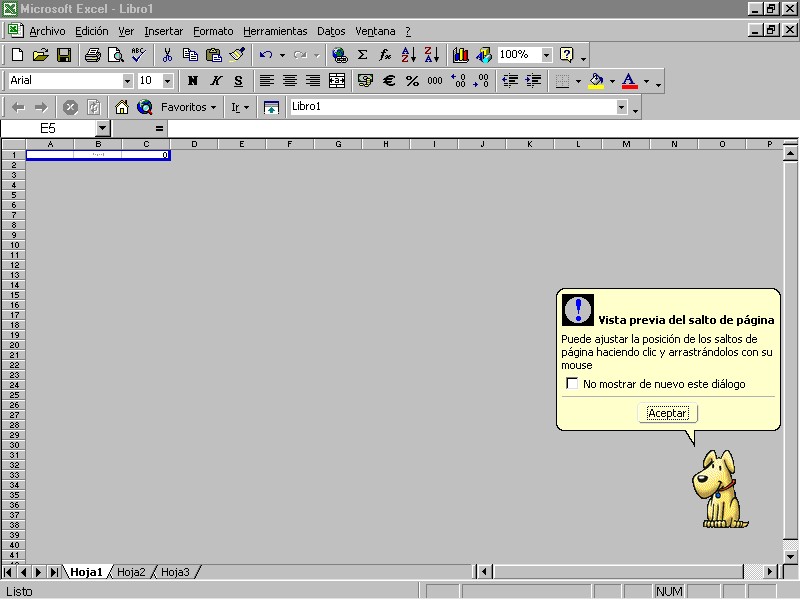Align text right
This screenshot has height=600, width=800.
pos(313,81)
